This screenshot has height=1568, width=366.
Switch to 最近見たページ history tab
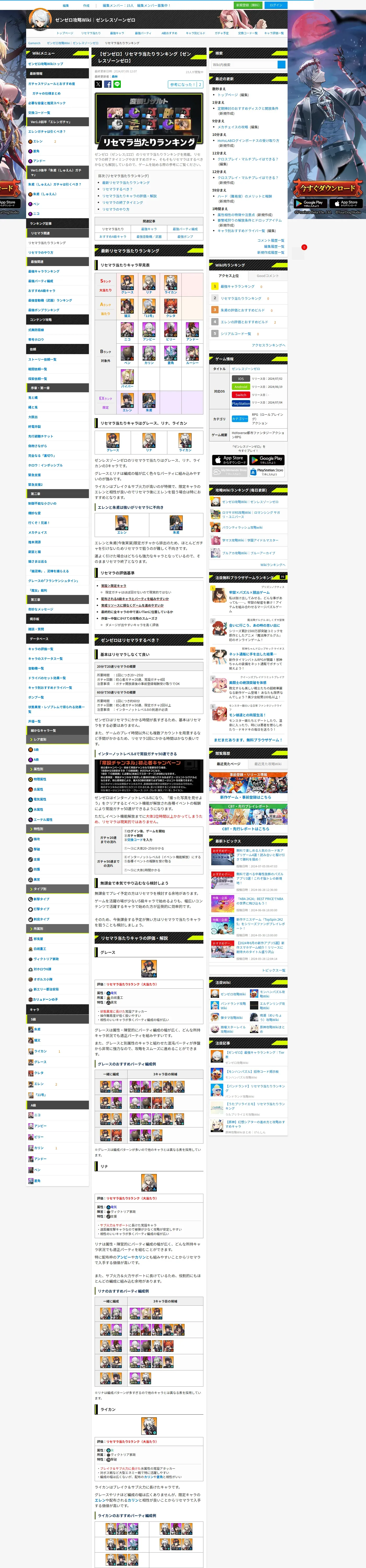point(228,764)
